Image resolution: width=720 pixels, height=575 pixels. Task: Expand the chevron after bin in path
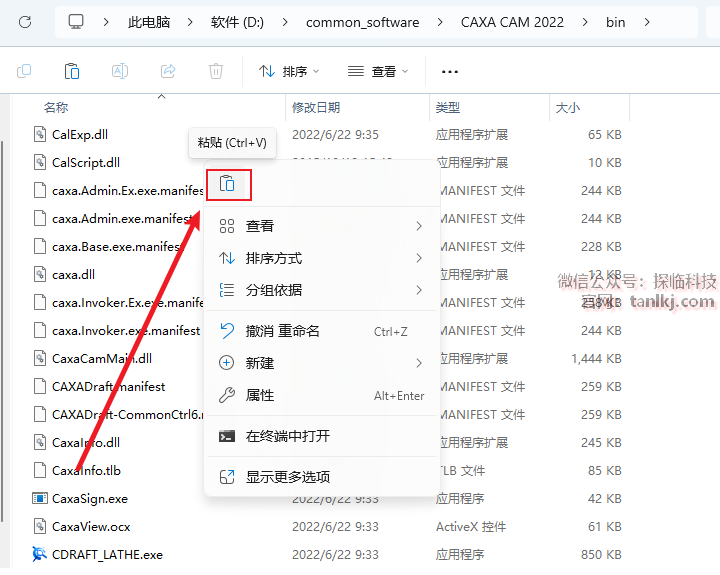(648, 21)
